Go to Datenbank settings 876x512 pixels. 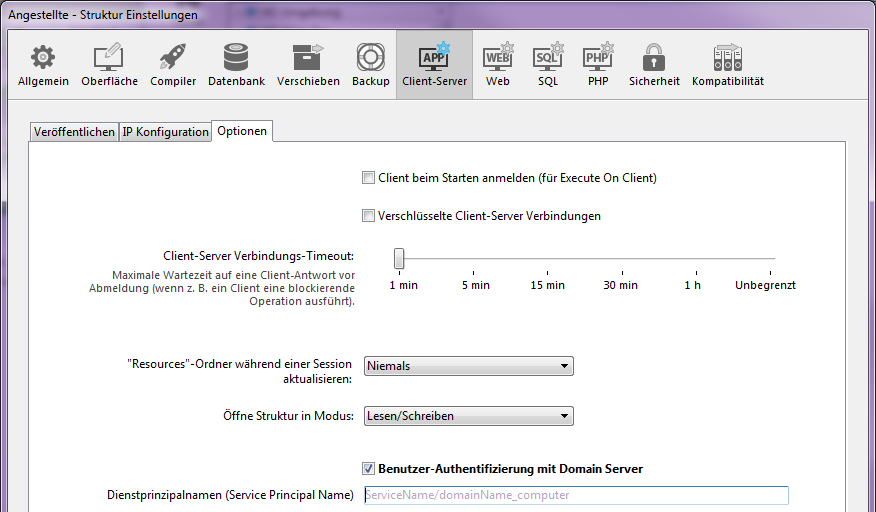(236, 65)
